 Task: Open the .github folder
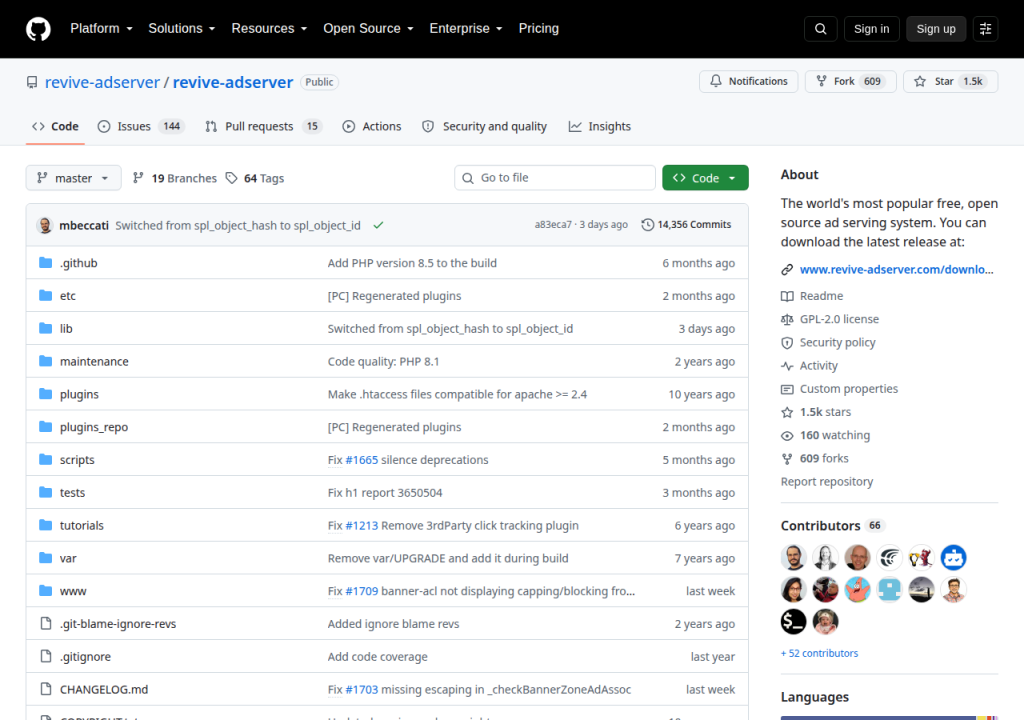[x=78, y=263]
